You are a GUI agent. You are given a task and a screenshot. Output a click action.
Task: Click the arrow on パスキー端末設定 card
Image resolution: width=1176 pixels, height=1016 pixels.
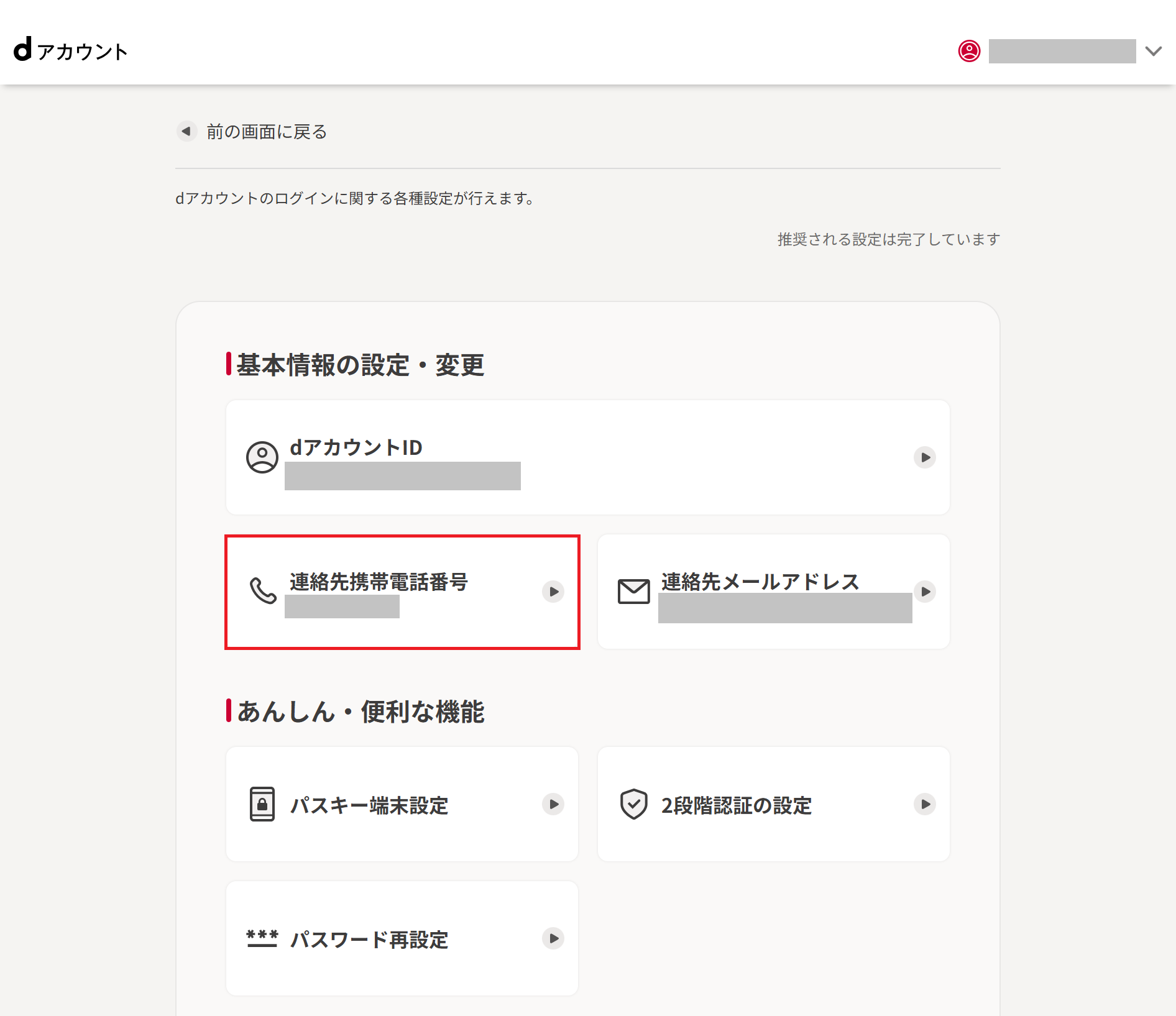(x=553, y=804)
